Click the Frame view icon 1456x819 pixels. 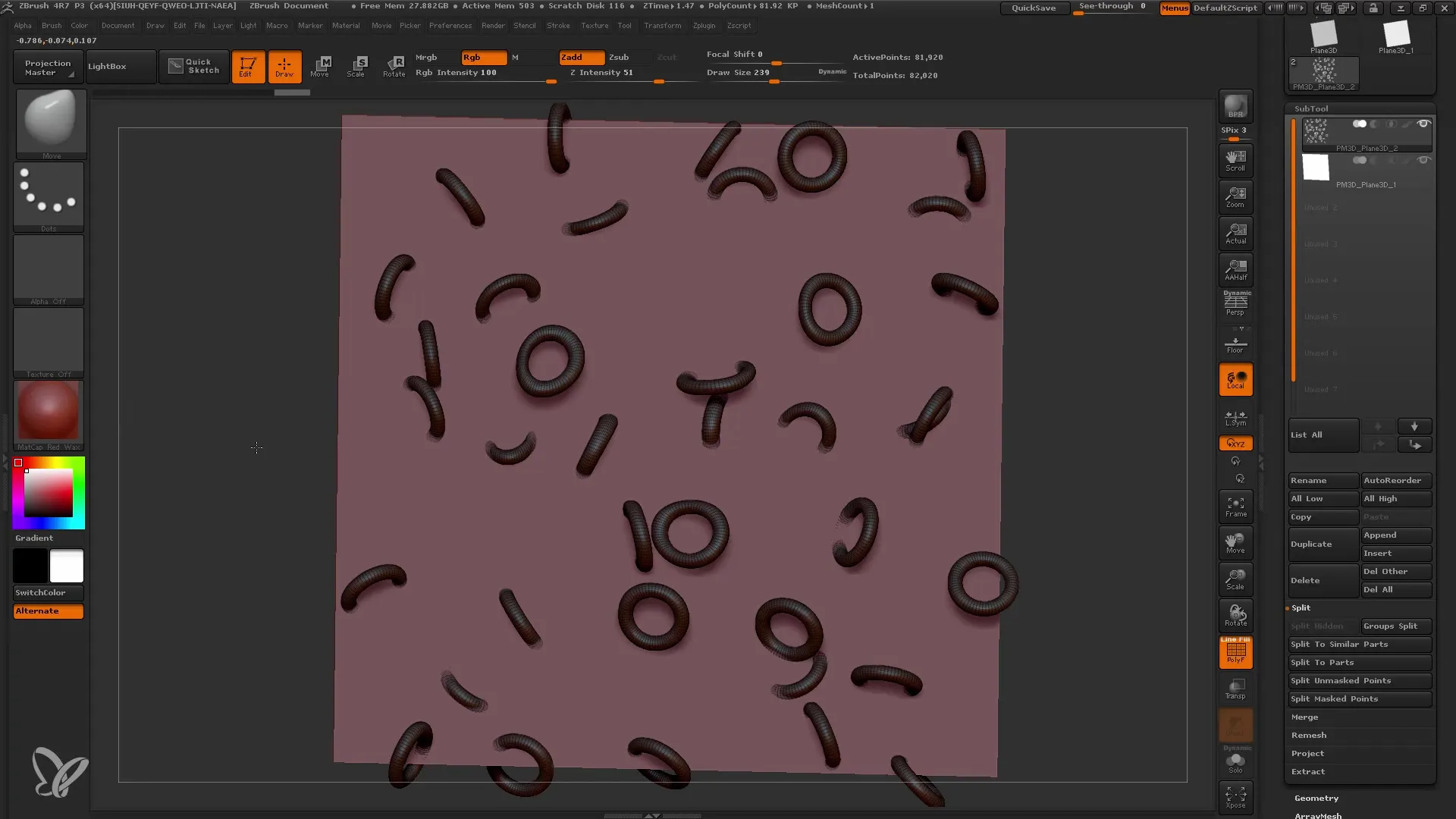coord(1236,507)
